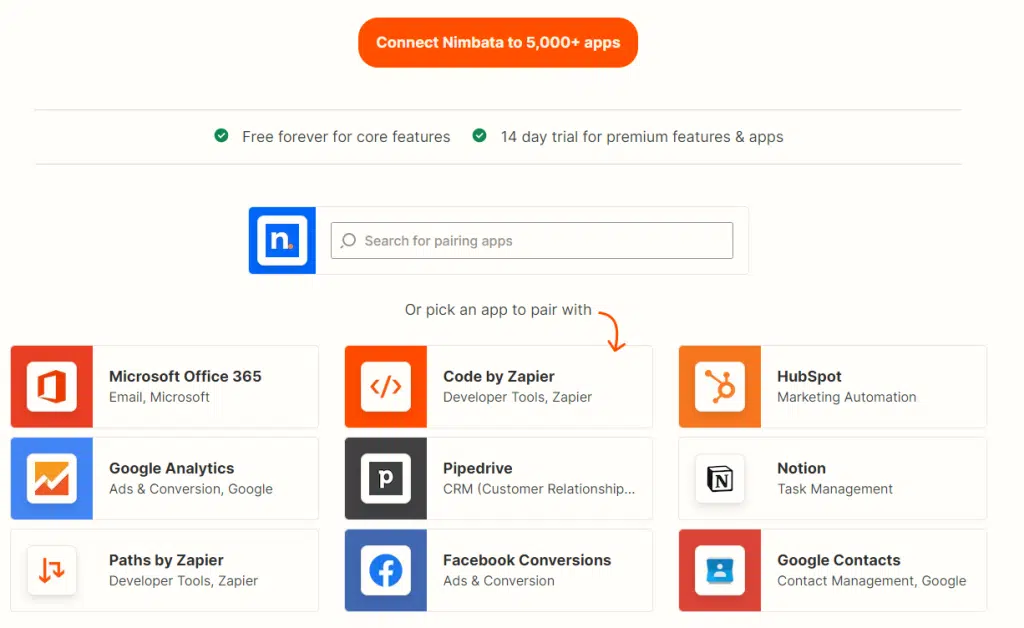The image size is (1024, 628).
Task: Click 'Developer Tools, Zapier' under Paths by Zapier
Action: 184,581
